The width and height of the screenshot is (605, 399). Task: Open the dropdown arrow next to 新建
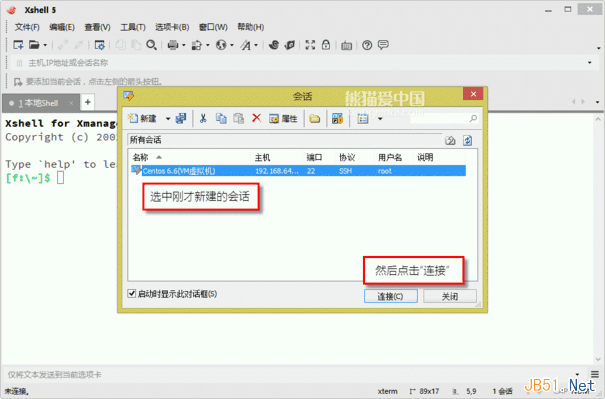[x=168, y=119]
